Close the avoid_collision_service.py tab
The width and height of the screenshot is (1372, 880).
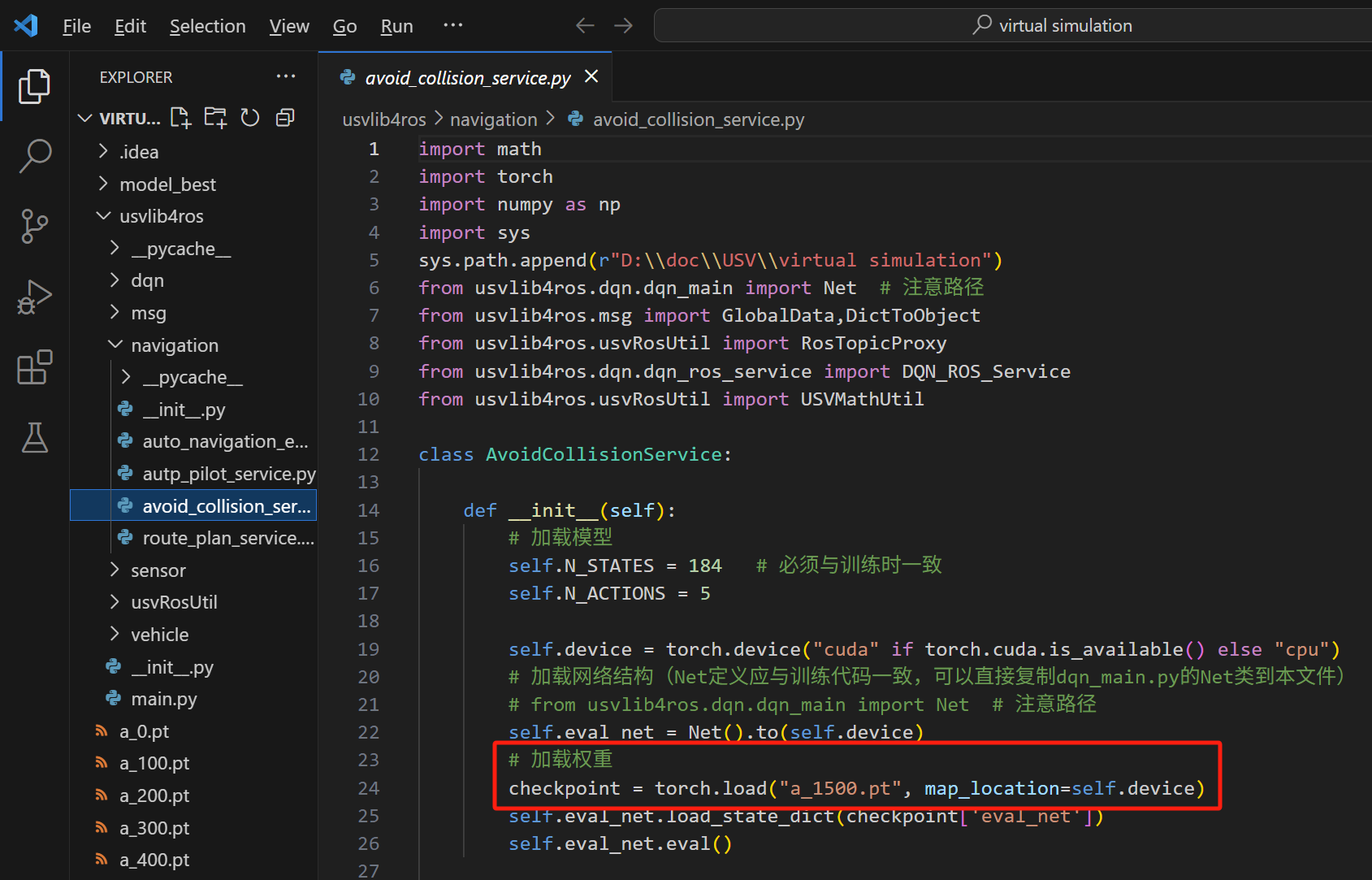(591, 76)
